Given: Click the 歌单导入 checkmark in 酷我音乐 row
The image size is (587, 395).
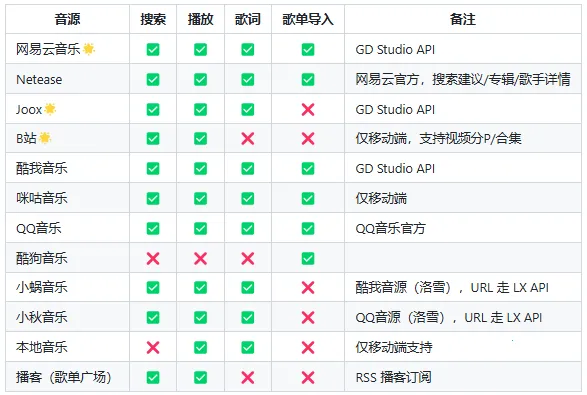Looking at the screenshot, I should coord(308,168).
